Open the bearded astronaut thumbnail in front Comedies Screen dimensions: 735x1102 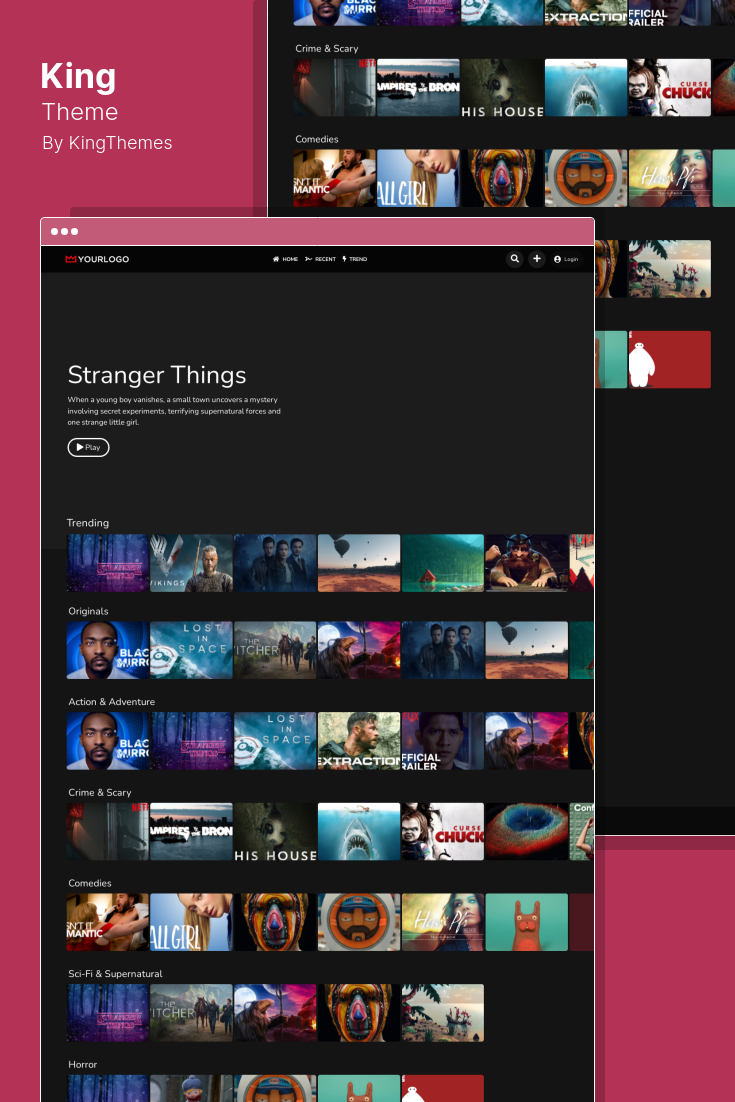(x=359, y=922)
